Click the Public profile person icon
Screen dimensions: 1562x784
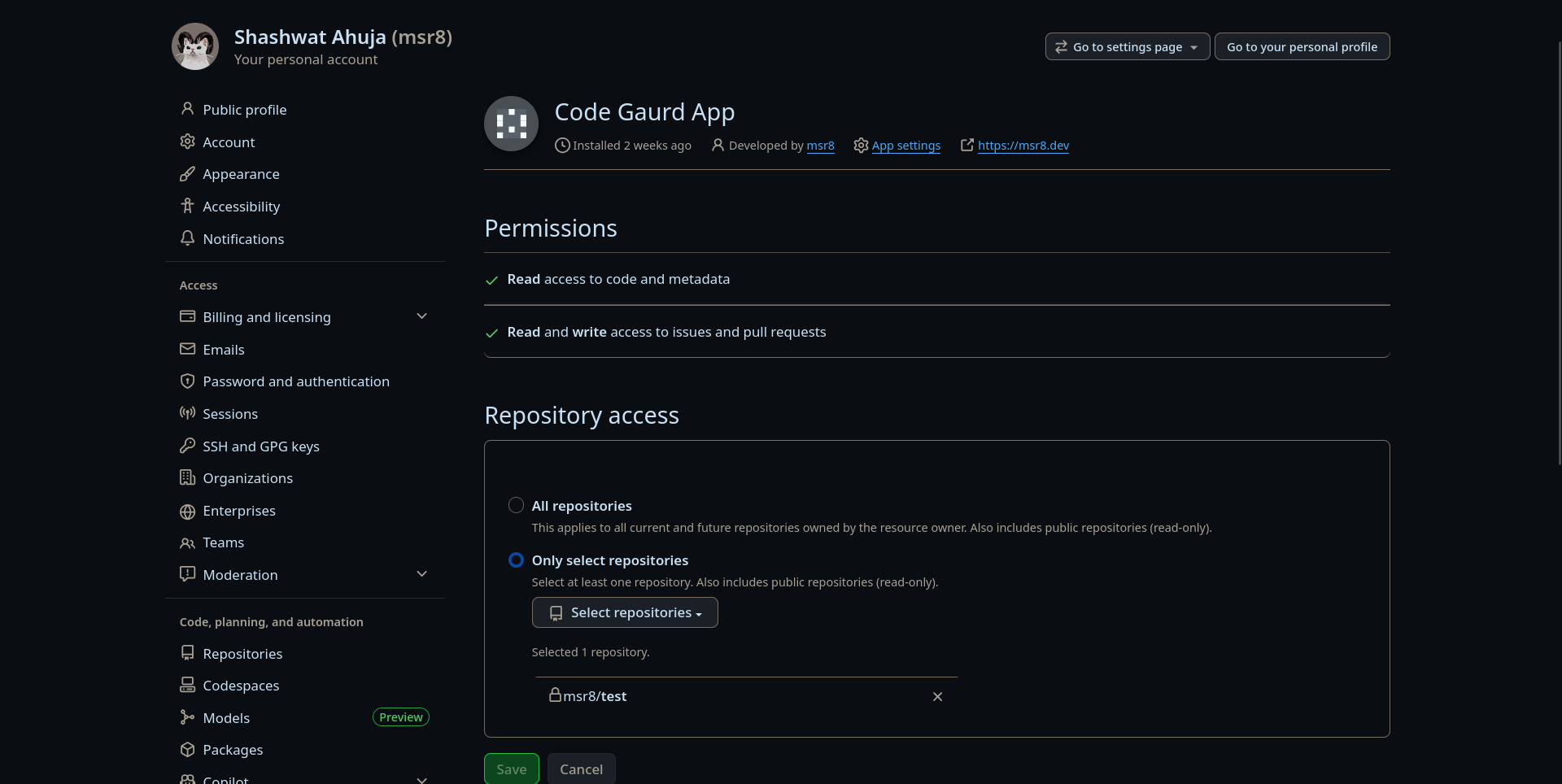[x=187, y=109]
